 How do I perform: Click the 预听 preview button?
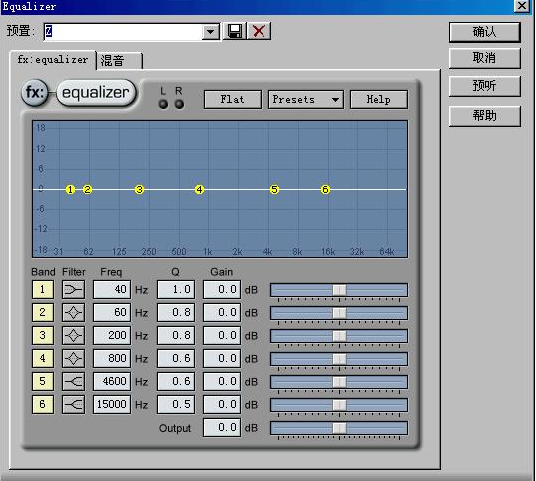click(484, 86)
